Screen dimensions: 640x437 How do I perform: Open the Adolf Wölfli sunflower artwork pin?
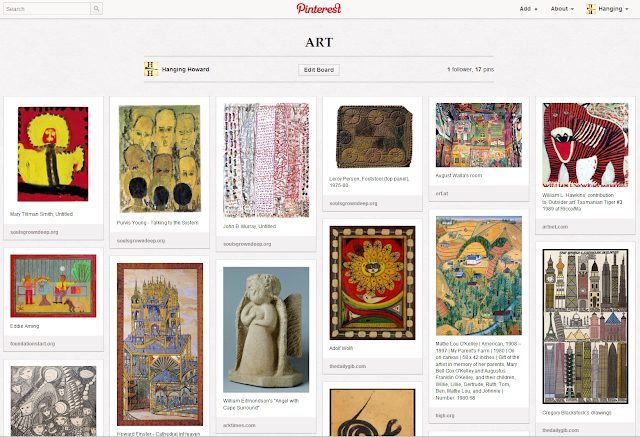(372, 283)
